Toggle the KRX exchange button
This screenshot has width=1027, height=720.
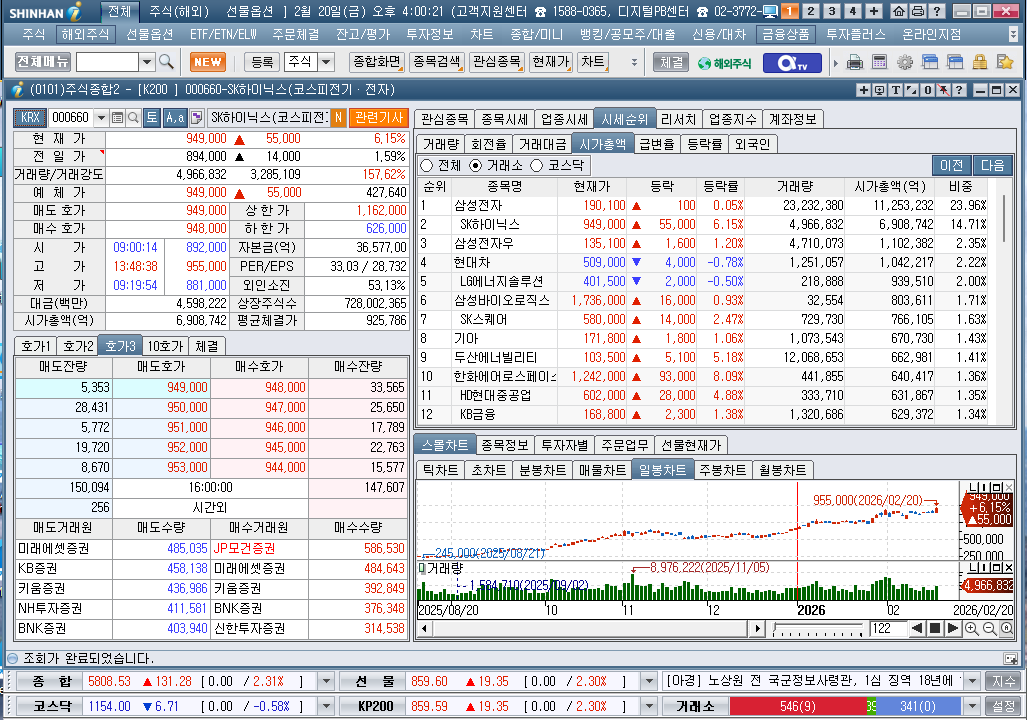coord(30,118)
